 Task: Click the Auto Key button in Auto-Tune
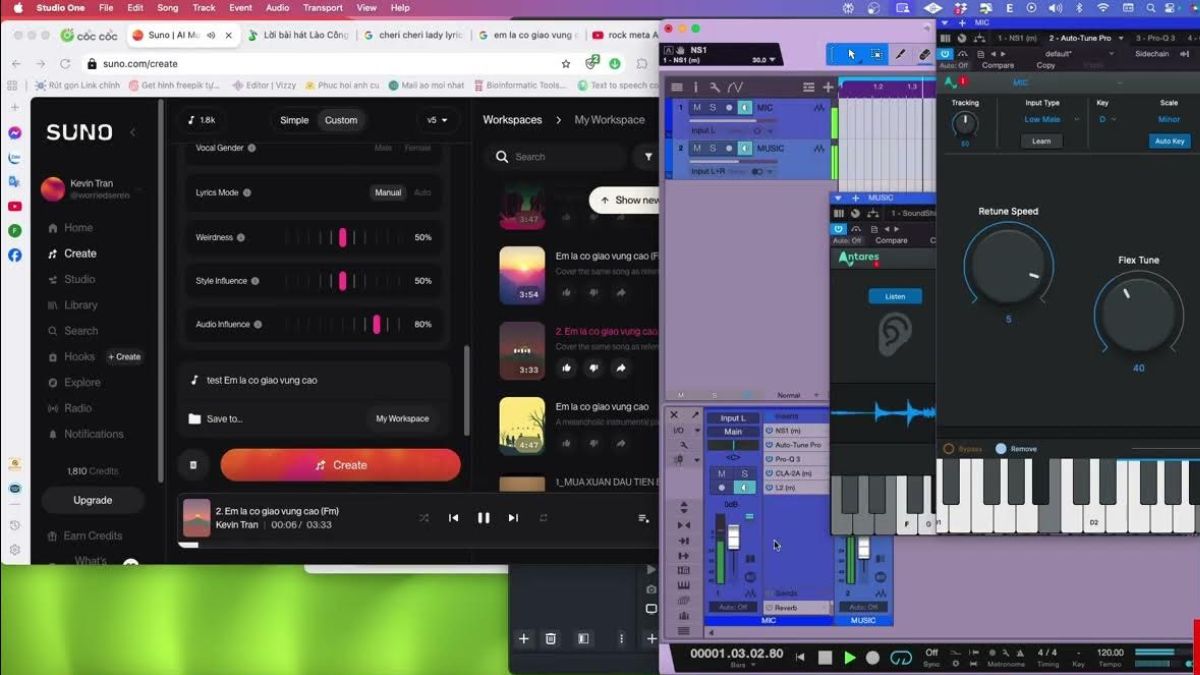click(1168, 141)
